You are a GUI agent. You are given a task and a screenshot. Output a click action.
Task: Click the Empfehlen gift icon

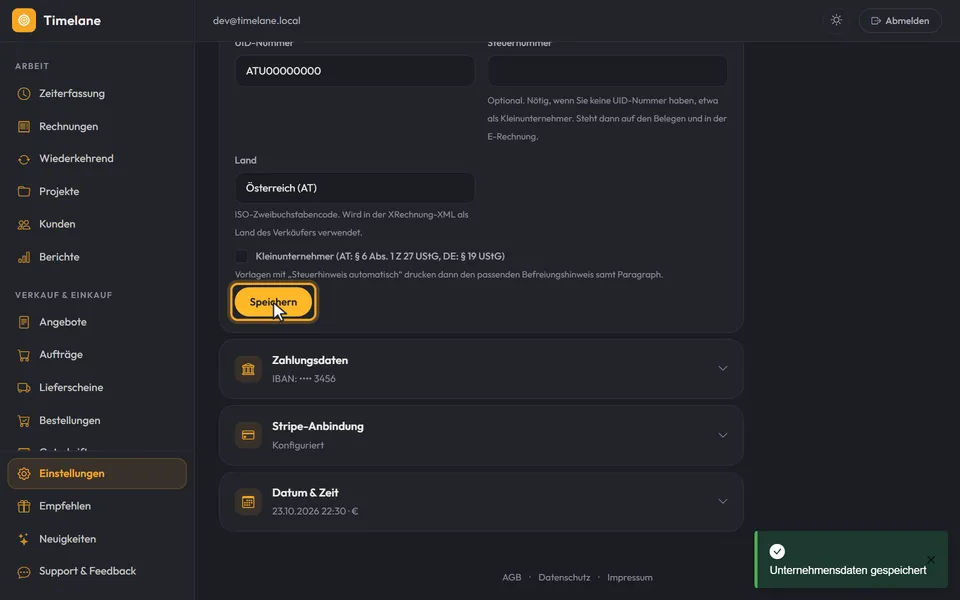tap(24, 506)
